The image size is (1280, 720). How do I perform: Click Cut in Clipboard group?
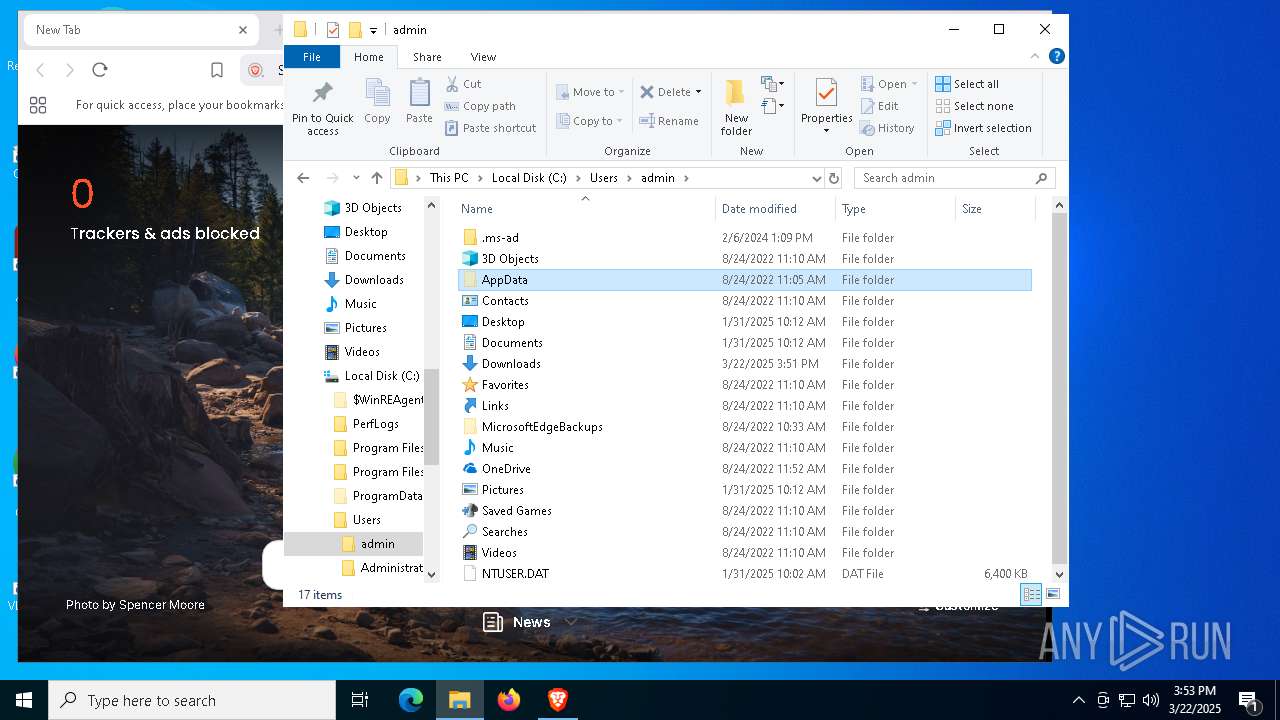click(463, 84)
